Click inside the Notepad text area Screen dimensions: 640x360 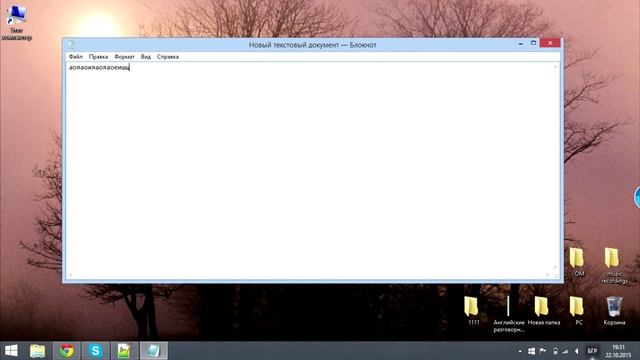coord(310,167)
